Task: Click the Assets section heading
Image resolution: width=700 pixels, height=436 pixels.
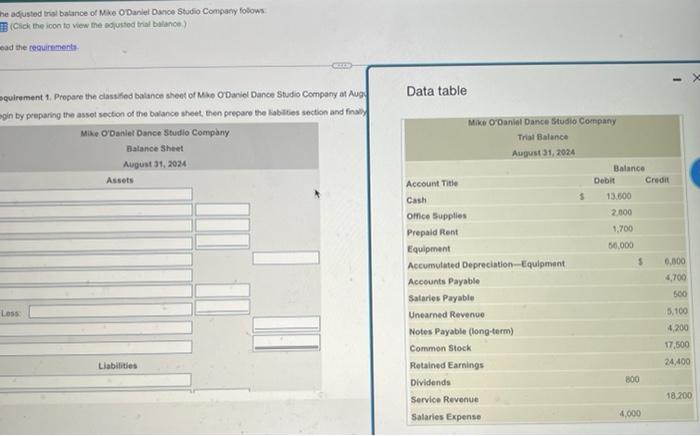Action: (x=120, y=180)
